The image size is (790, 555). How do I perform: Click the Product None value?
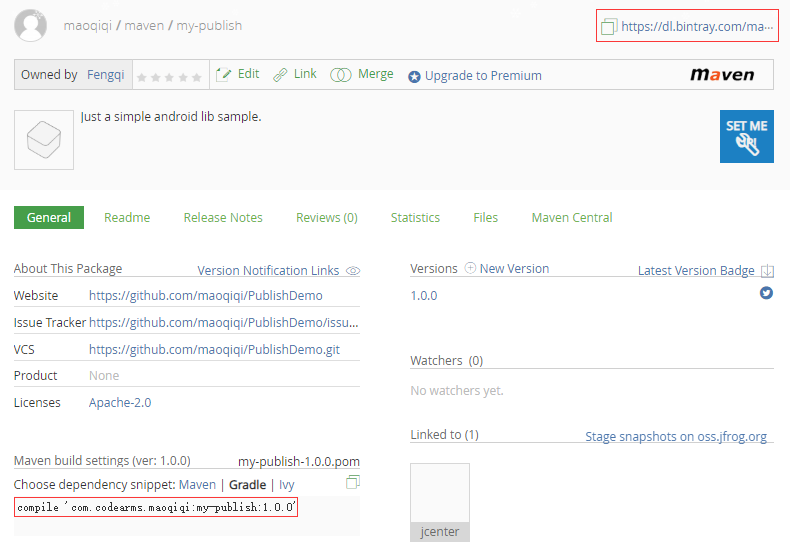pos(104,376)
